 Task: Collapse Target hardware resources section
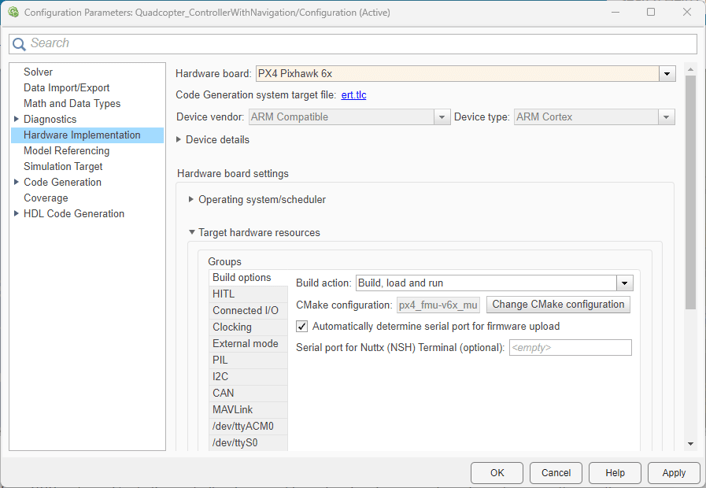point(192,232)
